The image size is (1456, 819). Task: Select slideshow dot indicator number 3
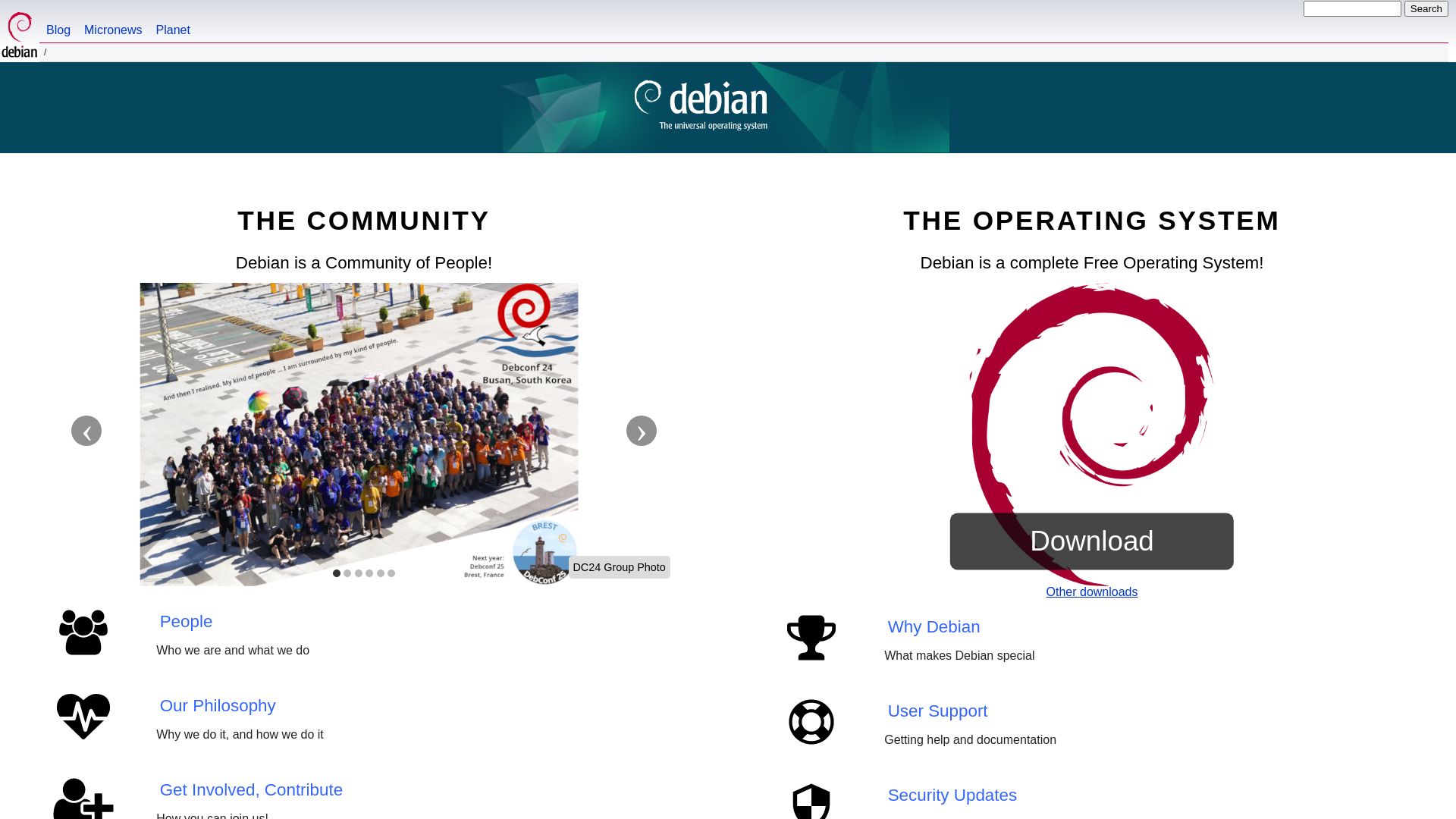pos(358,573)
